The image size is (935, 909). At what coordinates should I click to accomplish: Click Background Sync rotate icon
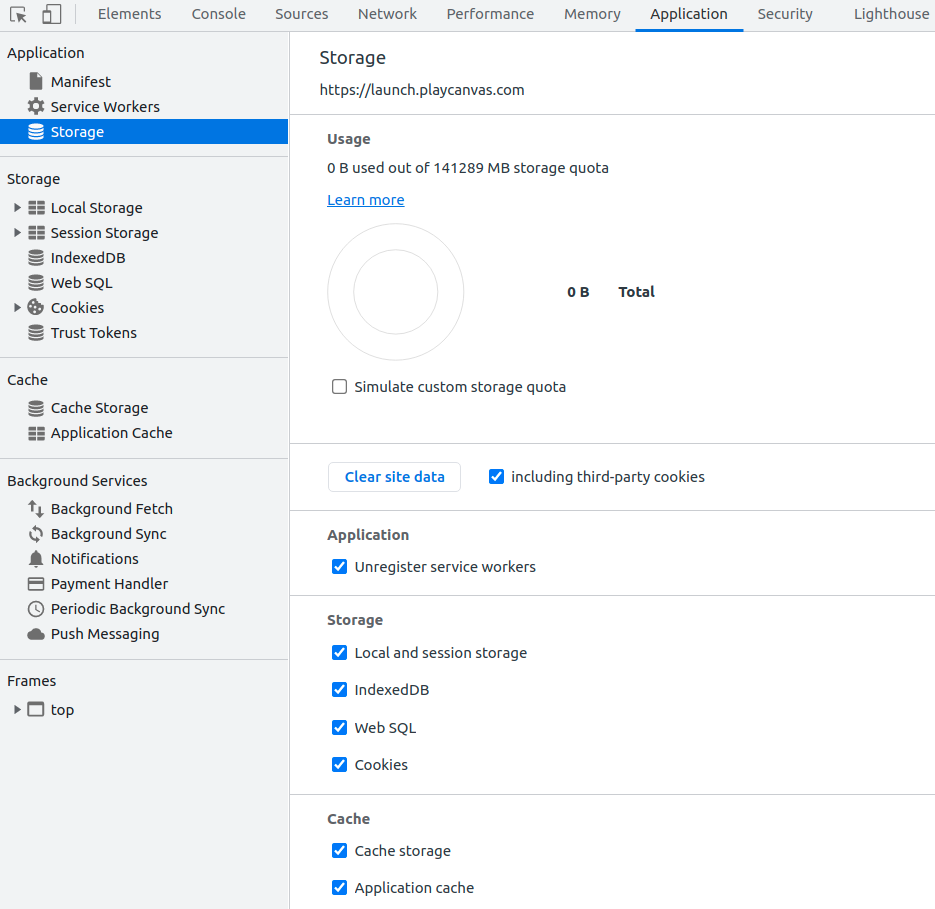pyautogui.click(x=36, y=534)
